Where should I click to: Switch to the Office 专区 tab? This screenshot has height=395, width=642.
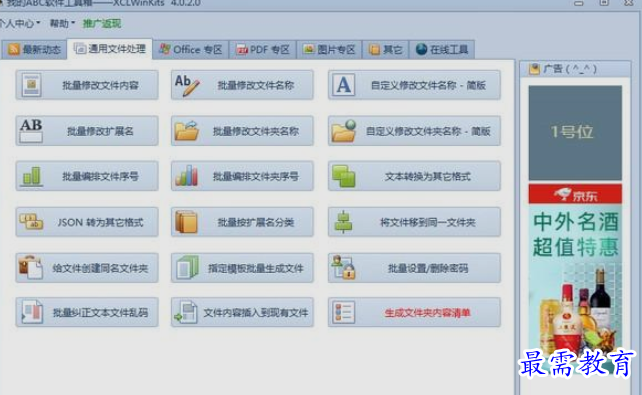(x=191, y=50)
